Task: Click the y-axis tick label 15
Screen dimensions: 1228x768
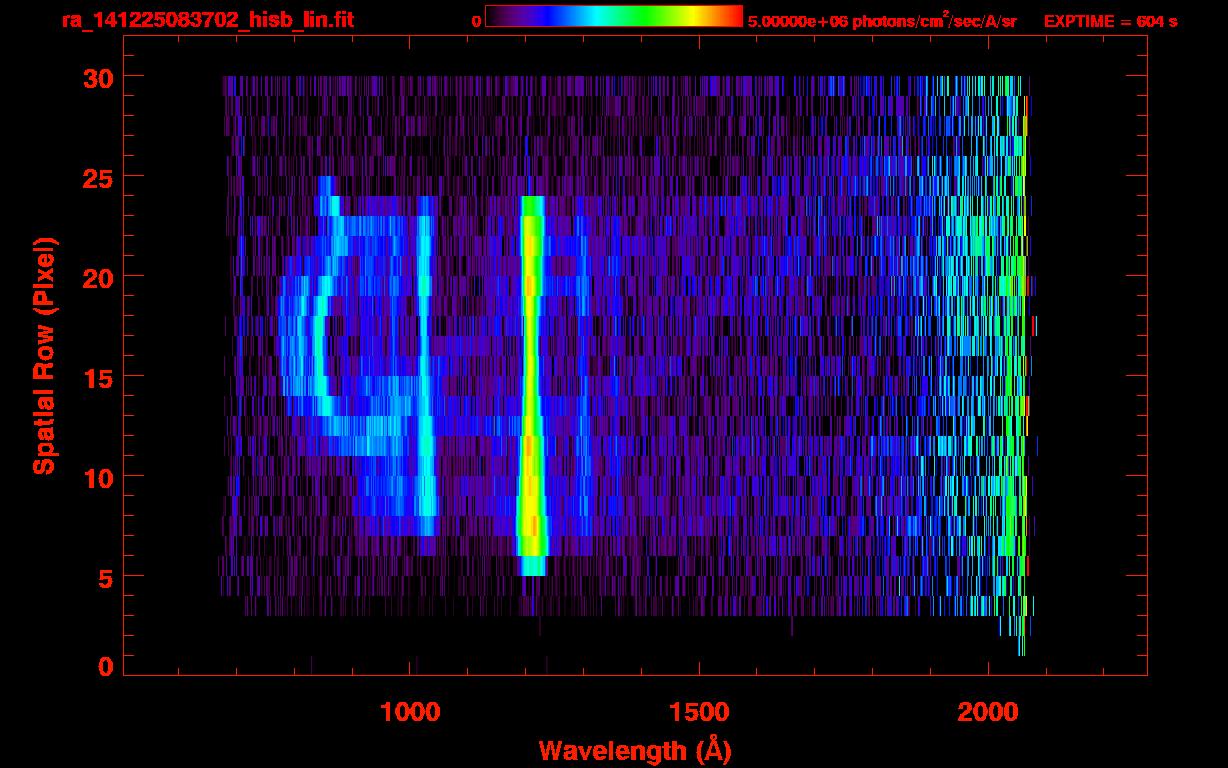Action: tap(98, 377)
